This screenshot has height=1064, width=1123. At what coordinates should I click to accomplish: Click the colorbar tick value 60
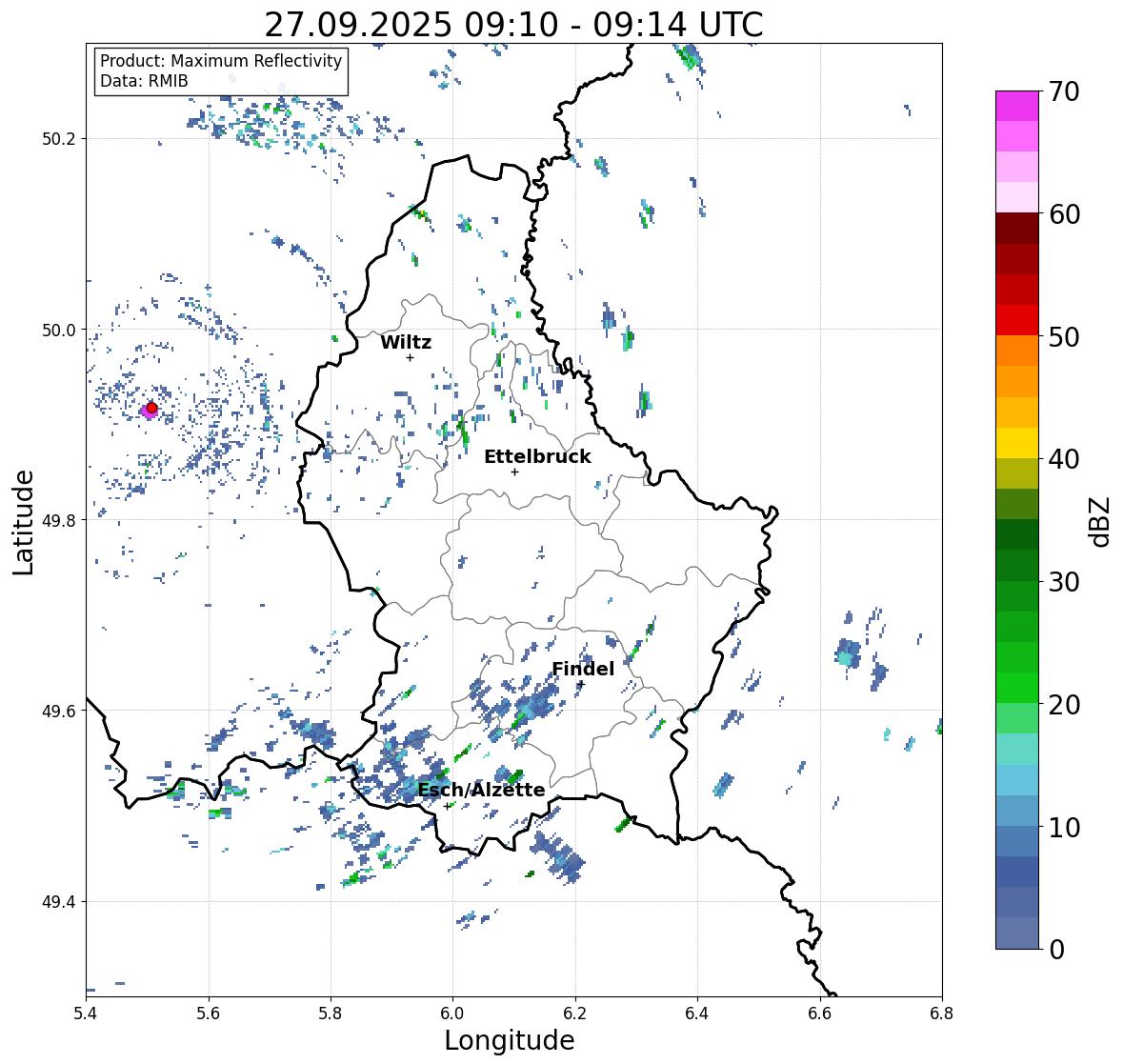pyautogui.click(x=1064, y=214)
